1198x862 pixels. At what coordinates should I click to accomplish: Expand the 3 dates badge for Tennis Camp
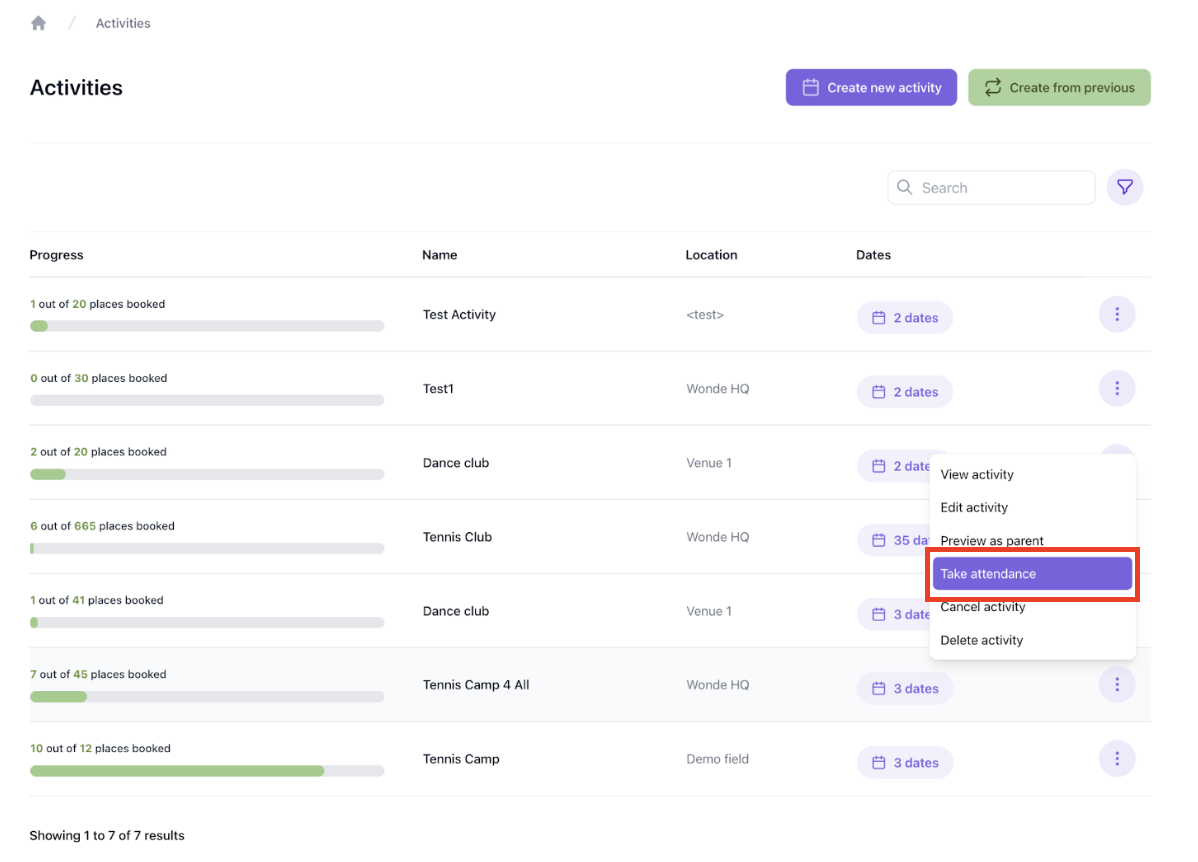click(905, 762)
